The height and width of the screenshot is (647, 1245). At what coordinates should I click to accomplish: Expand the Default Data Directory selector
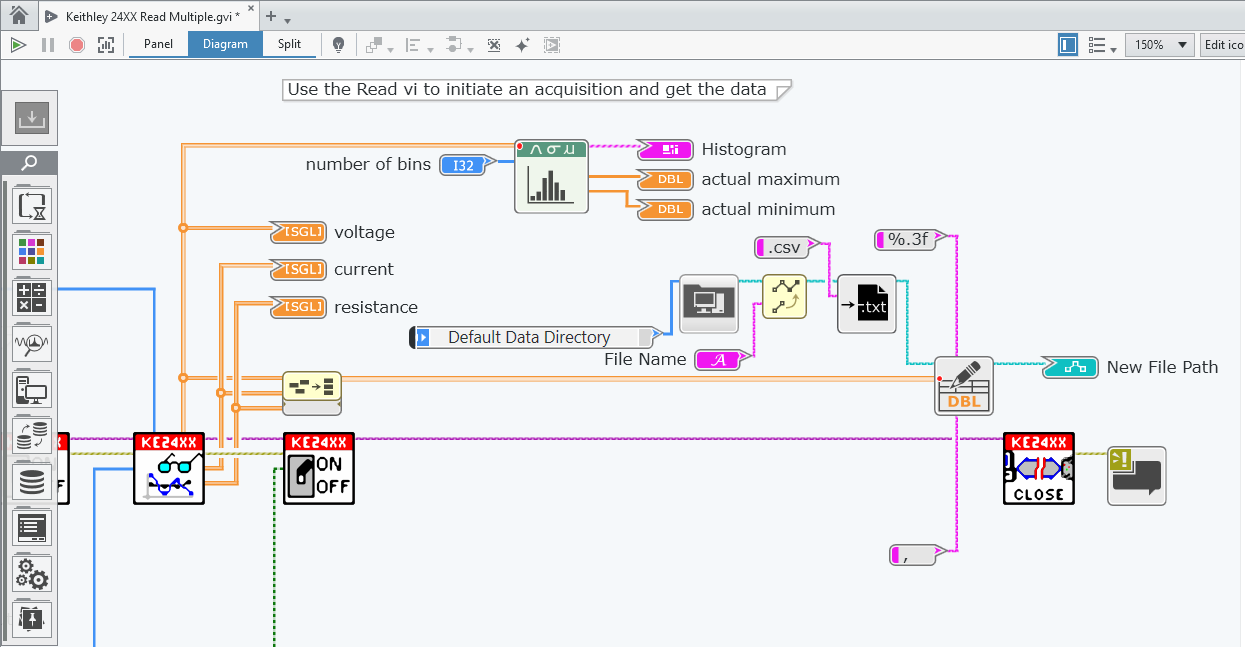[423, 337]
